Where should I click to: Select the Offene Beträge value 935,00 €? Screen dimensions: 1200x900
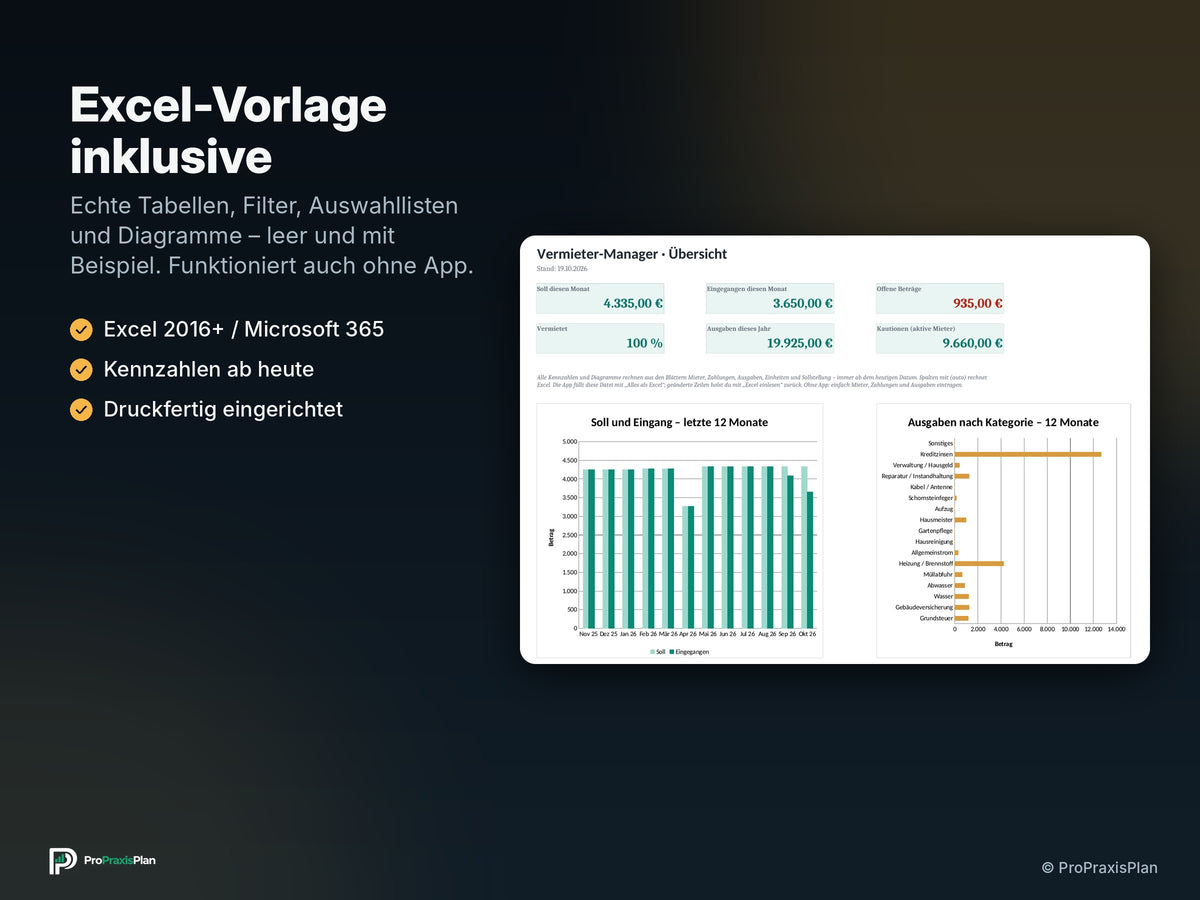tap(978, 303)
